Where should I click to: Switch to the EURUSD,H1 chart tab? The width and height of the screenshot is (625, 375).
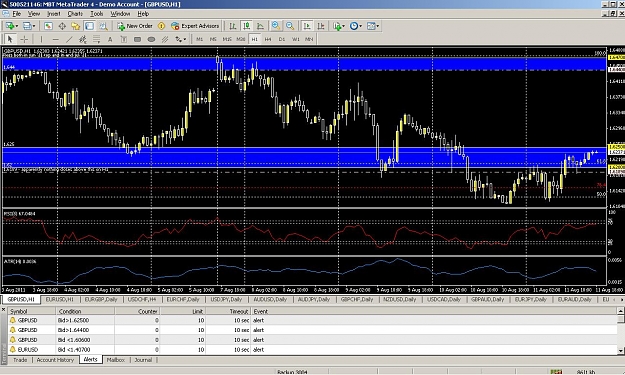coord(59,299)
